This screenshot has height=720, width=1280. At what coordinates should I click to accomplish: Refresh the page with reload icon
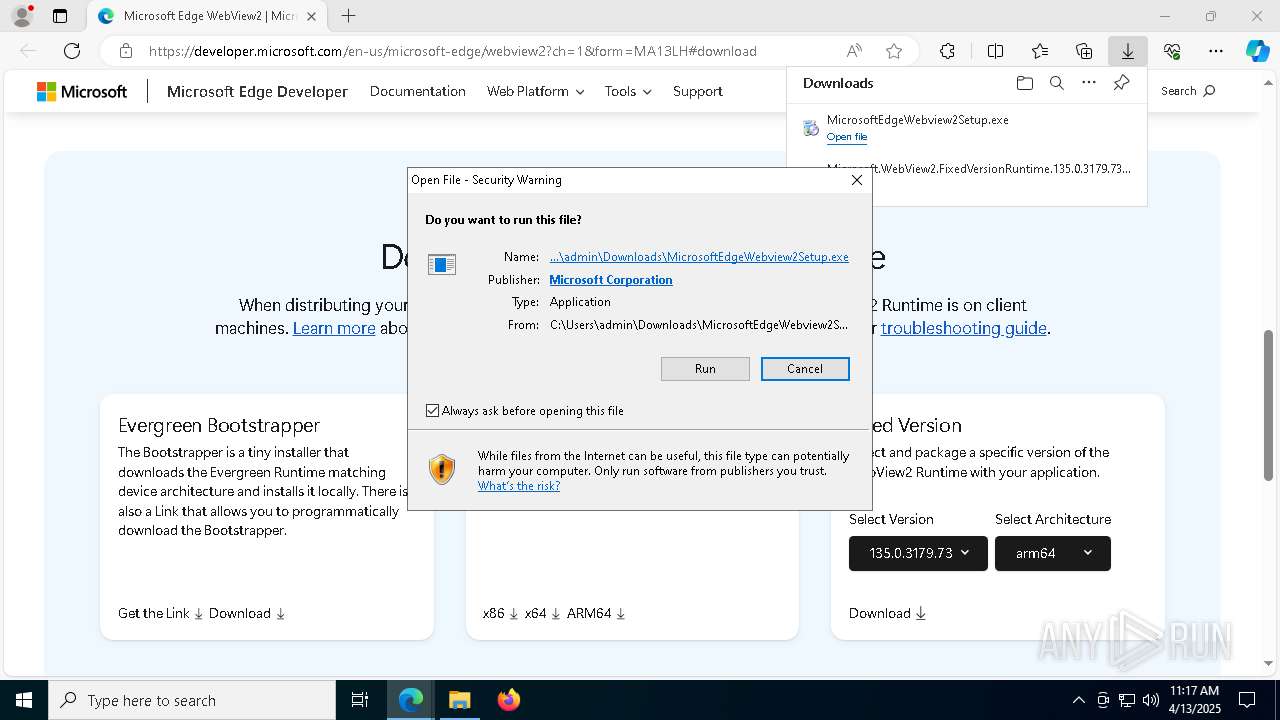click(72, 51)
